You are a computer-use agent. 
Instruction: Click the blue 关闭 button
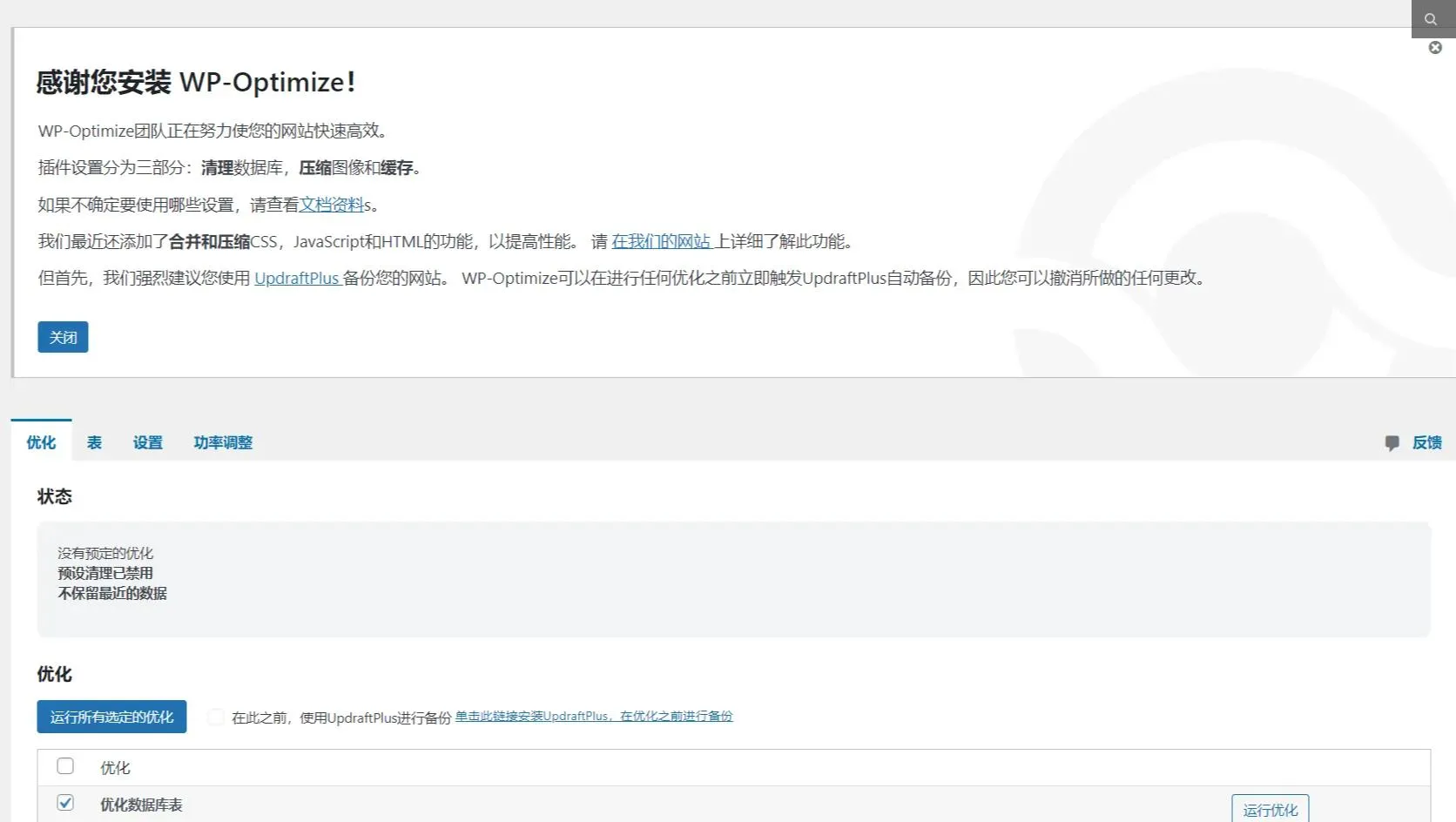[63, 337]
